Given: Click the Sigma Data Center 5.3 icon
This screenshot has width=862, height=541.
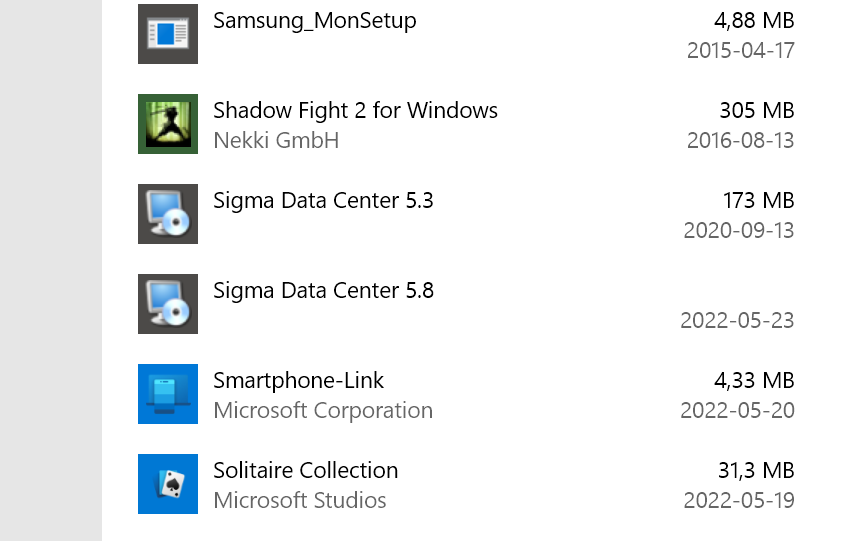Looking at the screenshot, I should pyautogui.click(x=168, y=214).
